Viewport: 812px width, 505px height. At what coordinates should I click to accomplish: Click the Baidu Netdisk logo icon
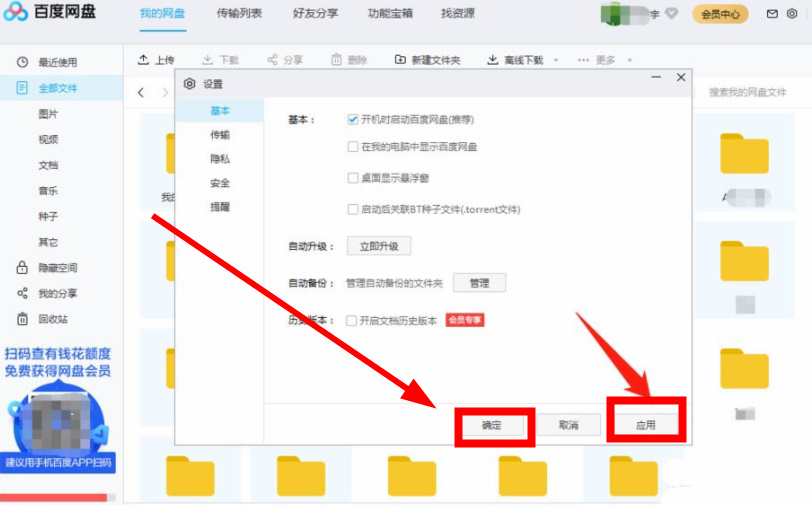16,11
